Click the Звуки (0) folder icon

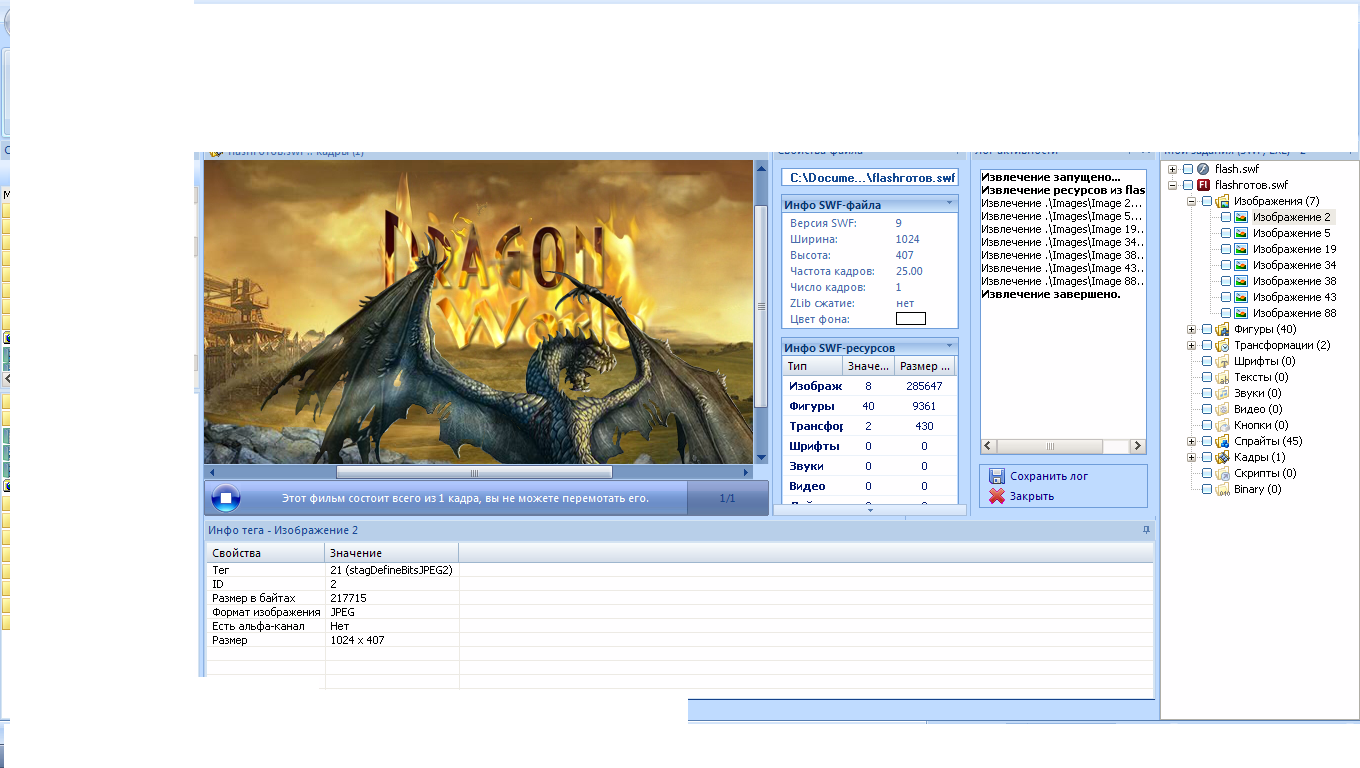tap(1223, 393)
